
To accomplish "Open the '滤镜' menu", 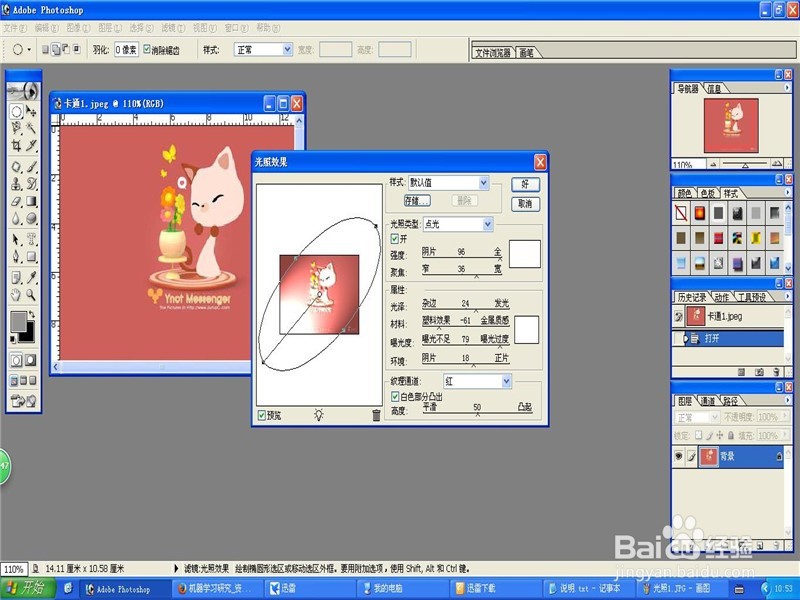I will coord(173,28).
